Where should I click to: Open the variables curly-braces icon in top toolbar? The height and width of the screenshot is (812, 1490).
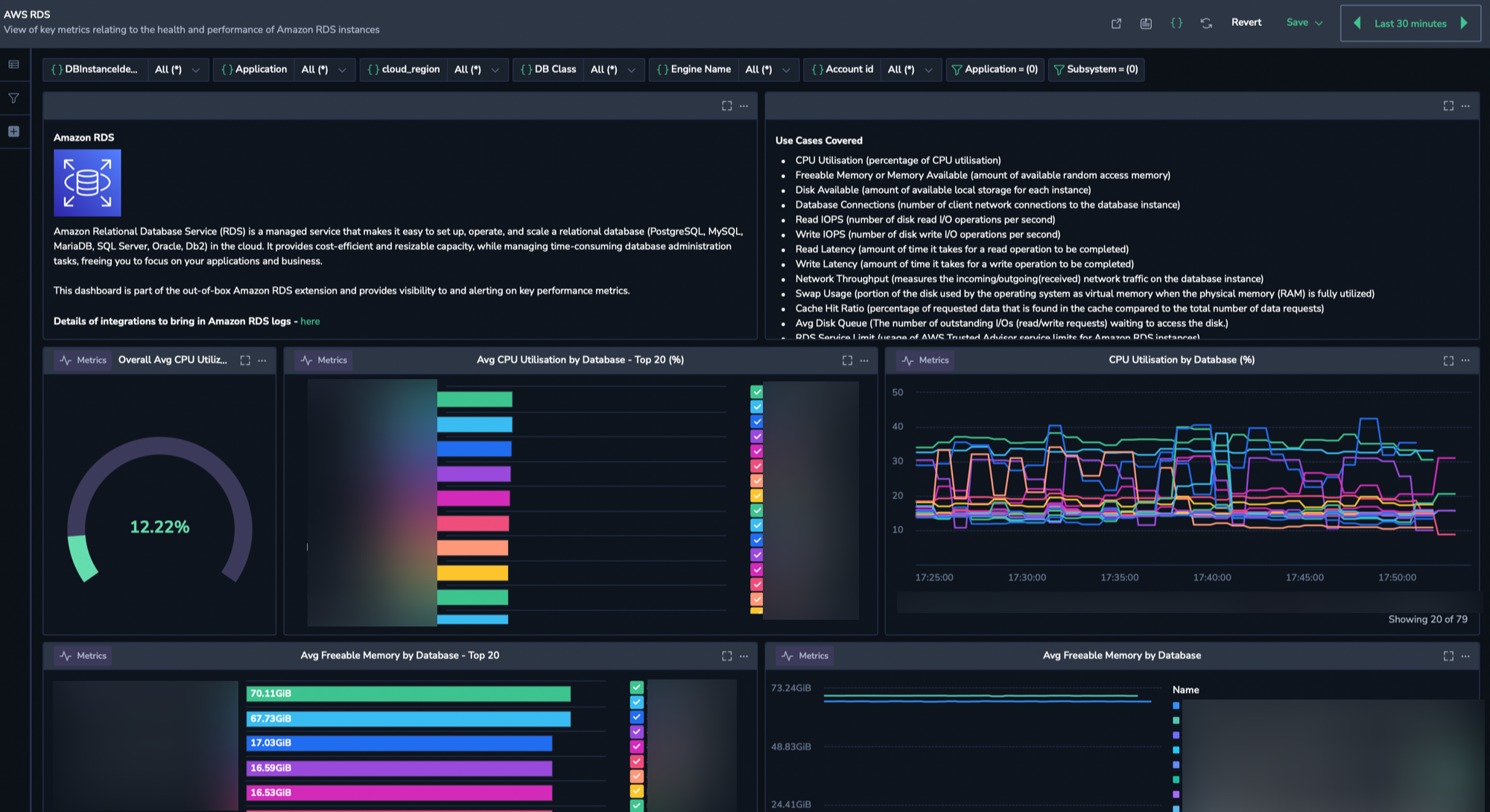click(1176, 23)
